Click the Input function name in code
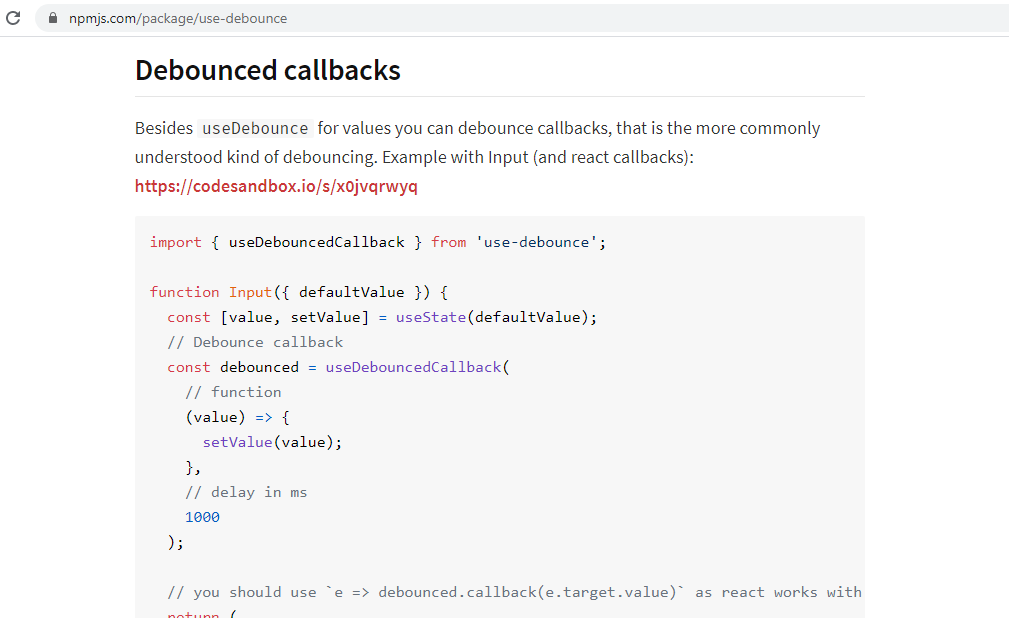1009x618 pixels. coord(250,292)
